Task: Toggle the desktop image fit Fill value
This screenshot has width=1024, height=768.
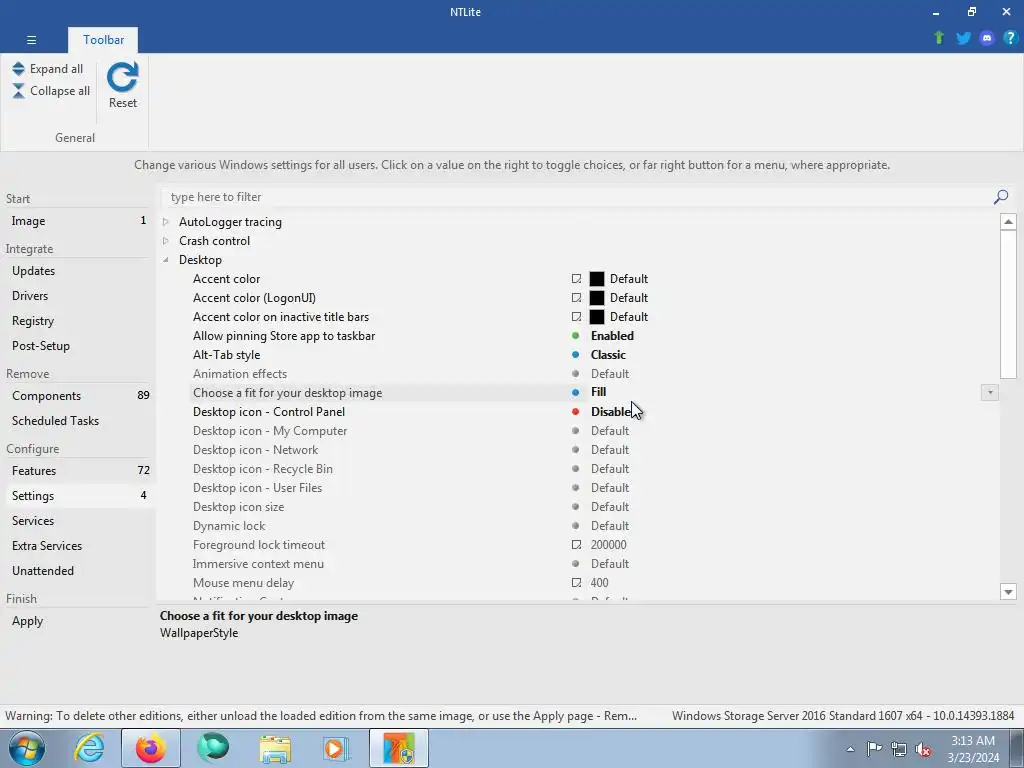Action: tap(598, 392)
